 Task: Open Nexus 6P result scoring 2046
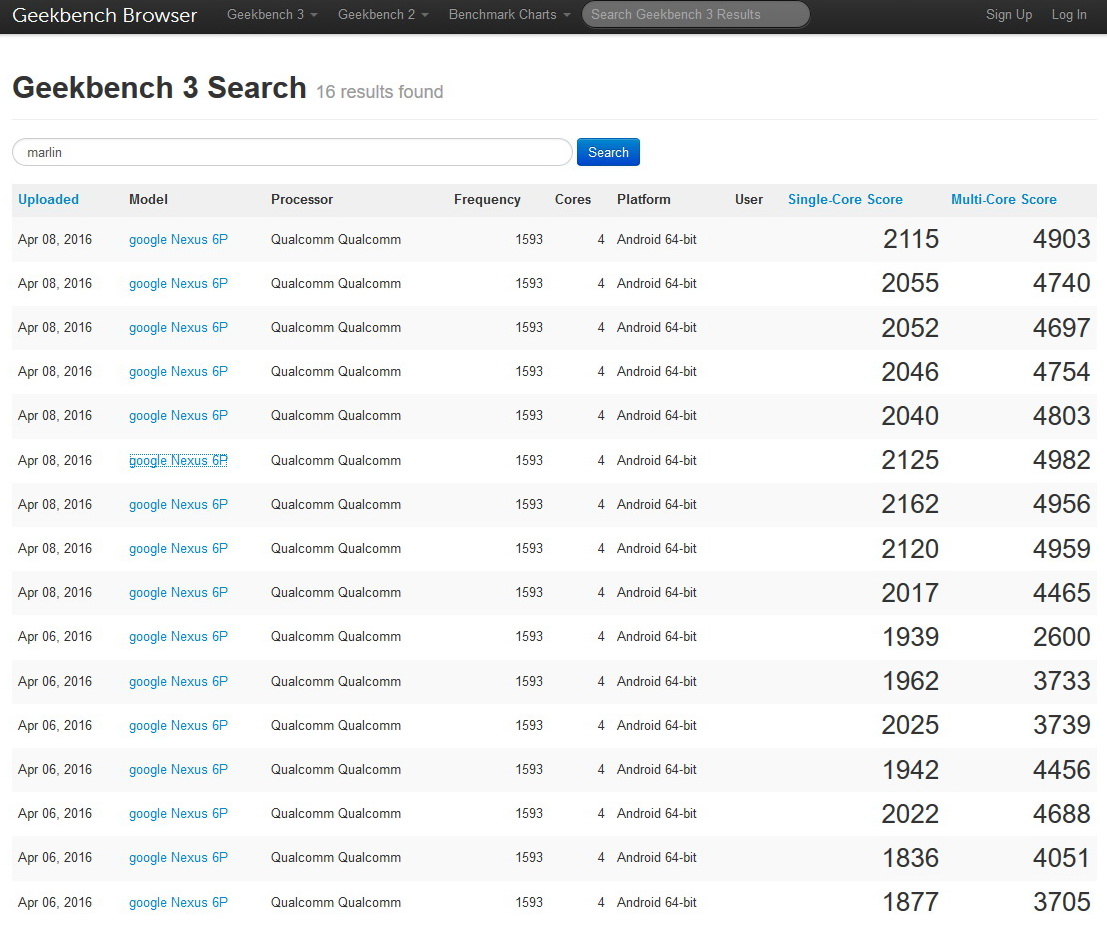[178, 372]
